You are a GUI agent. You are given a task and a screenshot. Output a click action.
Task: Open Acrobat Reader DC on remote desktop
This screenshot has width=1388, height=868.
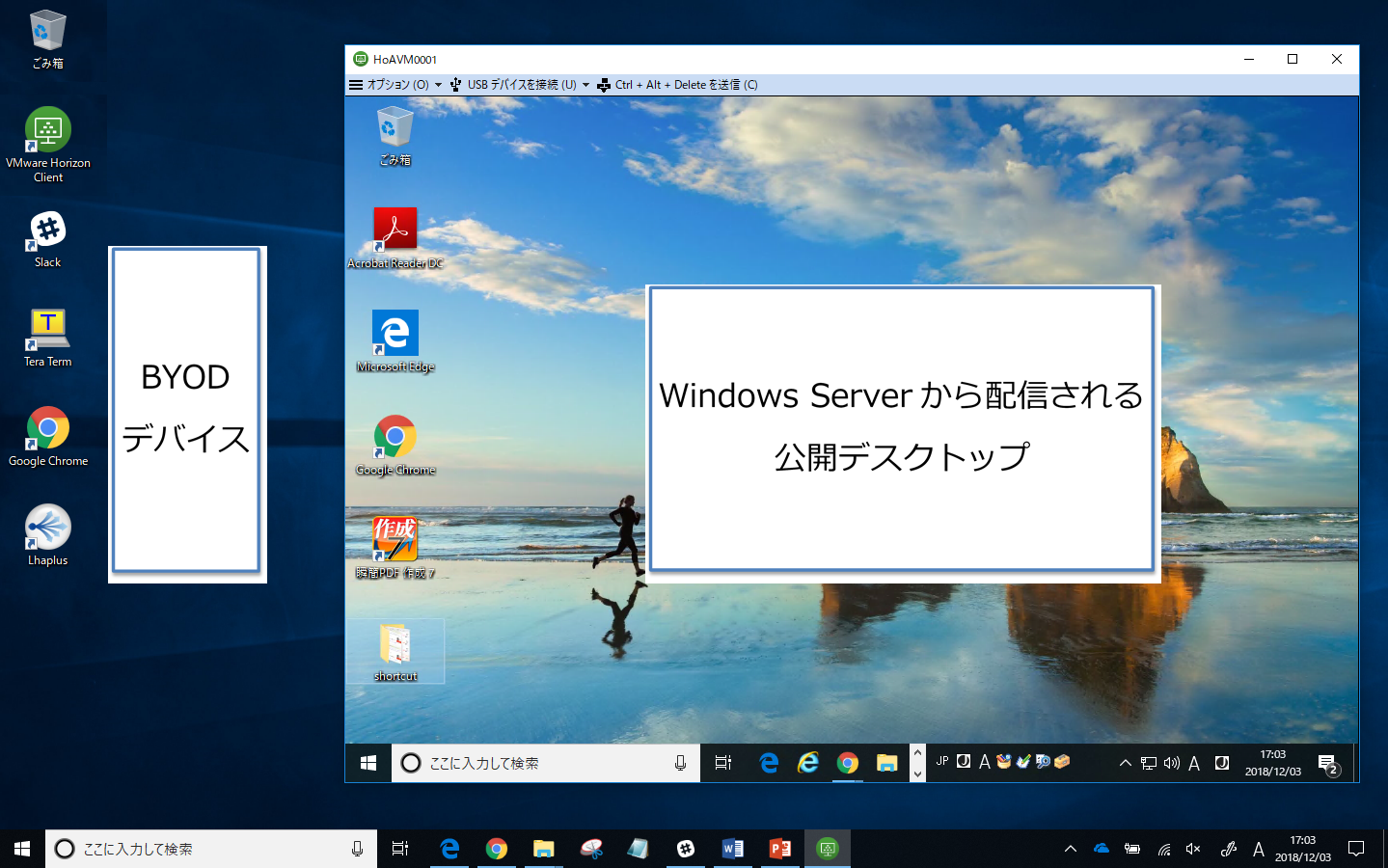click(395, 231)
